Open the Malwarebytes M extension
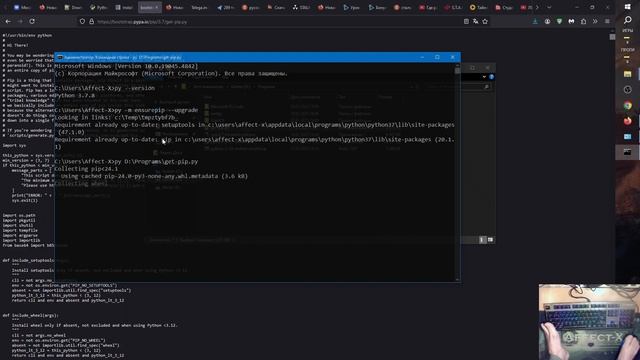640x360 pixels. tap(571, 21)
